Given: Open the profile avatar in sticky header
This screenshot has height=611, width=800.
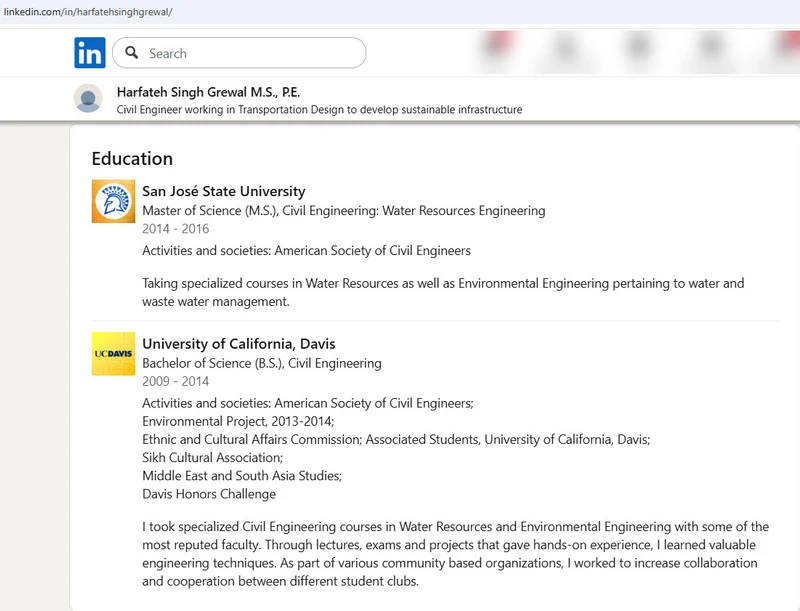Looking at the screenshot, I should click(88, 99).
